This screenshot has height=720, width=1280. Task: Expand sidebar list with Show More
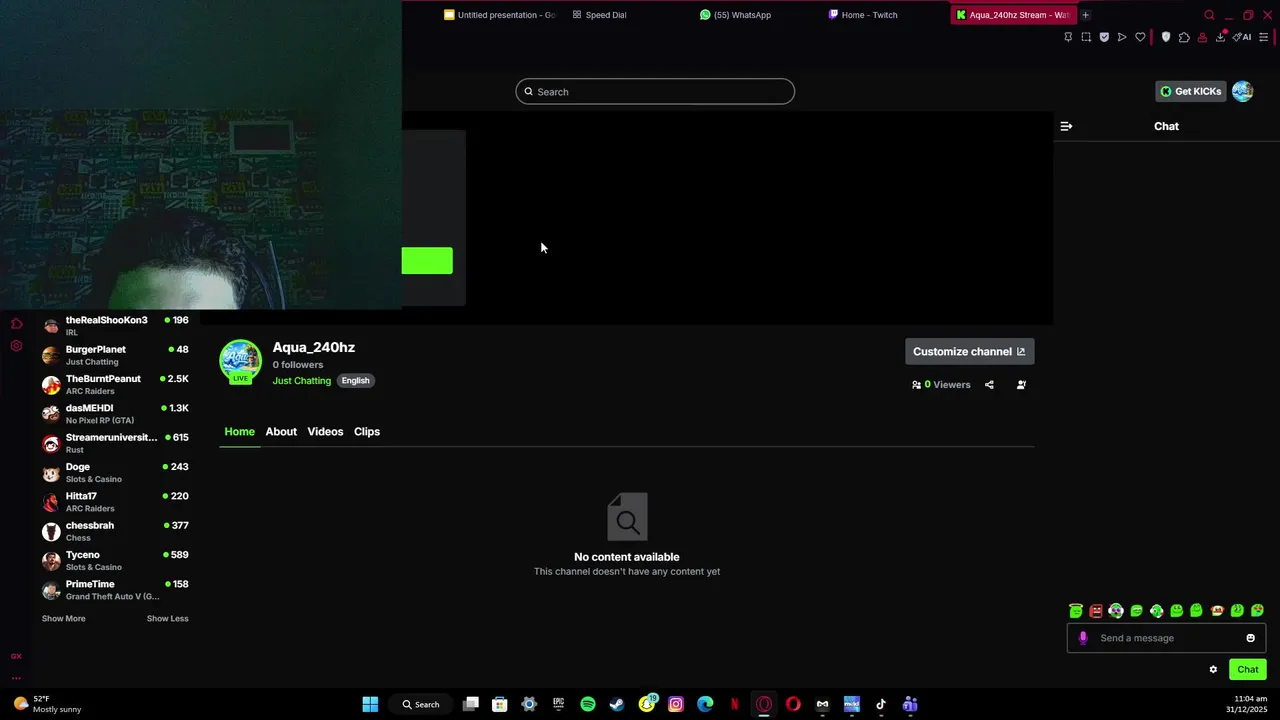tap(63, 619)
